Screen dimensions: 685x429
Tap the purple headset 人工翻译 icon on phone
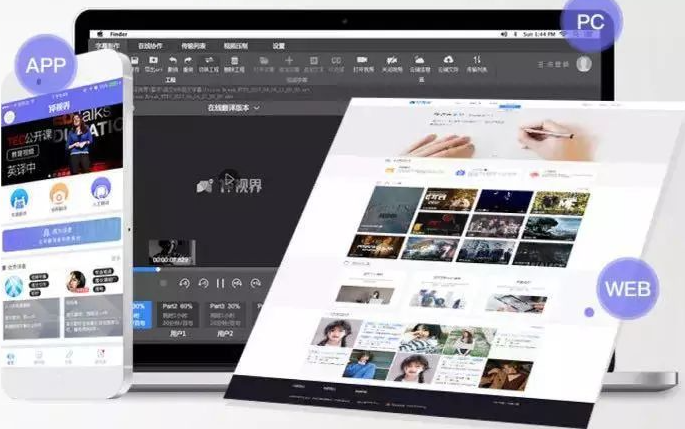pos(100,188)
